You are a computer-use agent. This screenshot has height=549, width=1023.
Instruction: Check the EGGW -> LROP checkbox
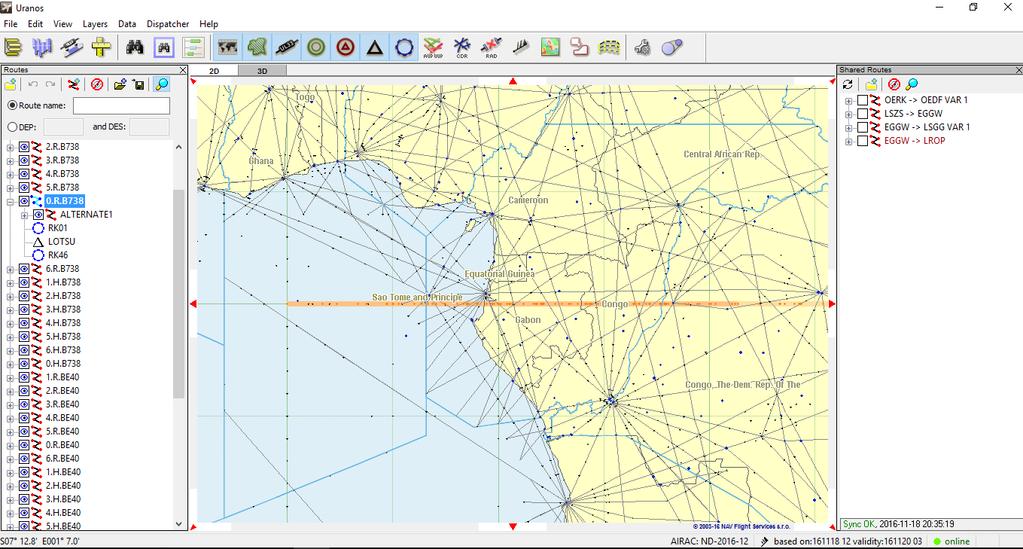click(862, 141)
